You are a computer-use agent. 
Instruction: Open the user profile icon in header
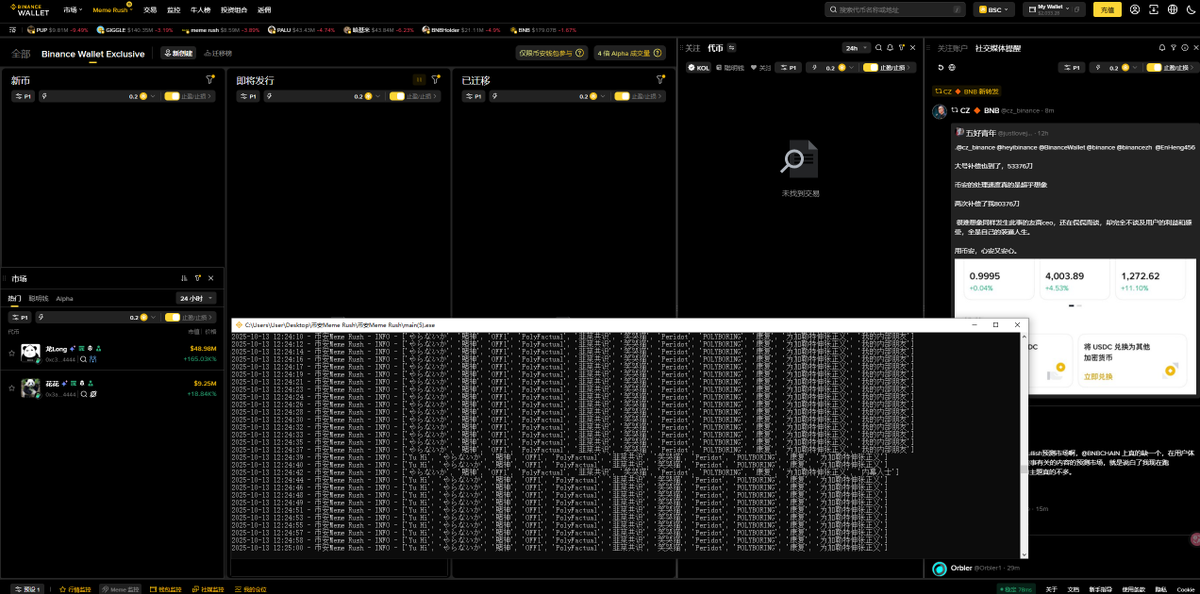1135,9
